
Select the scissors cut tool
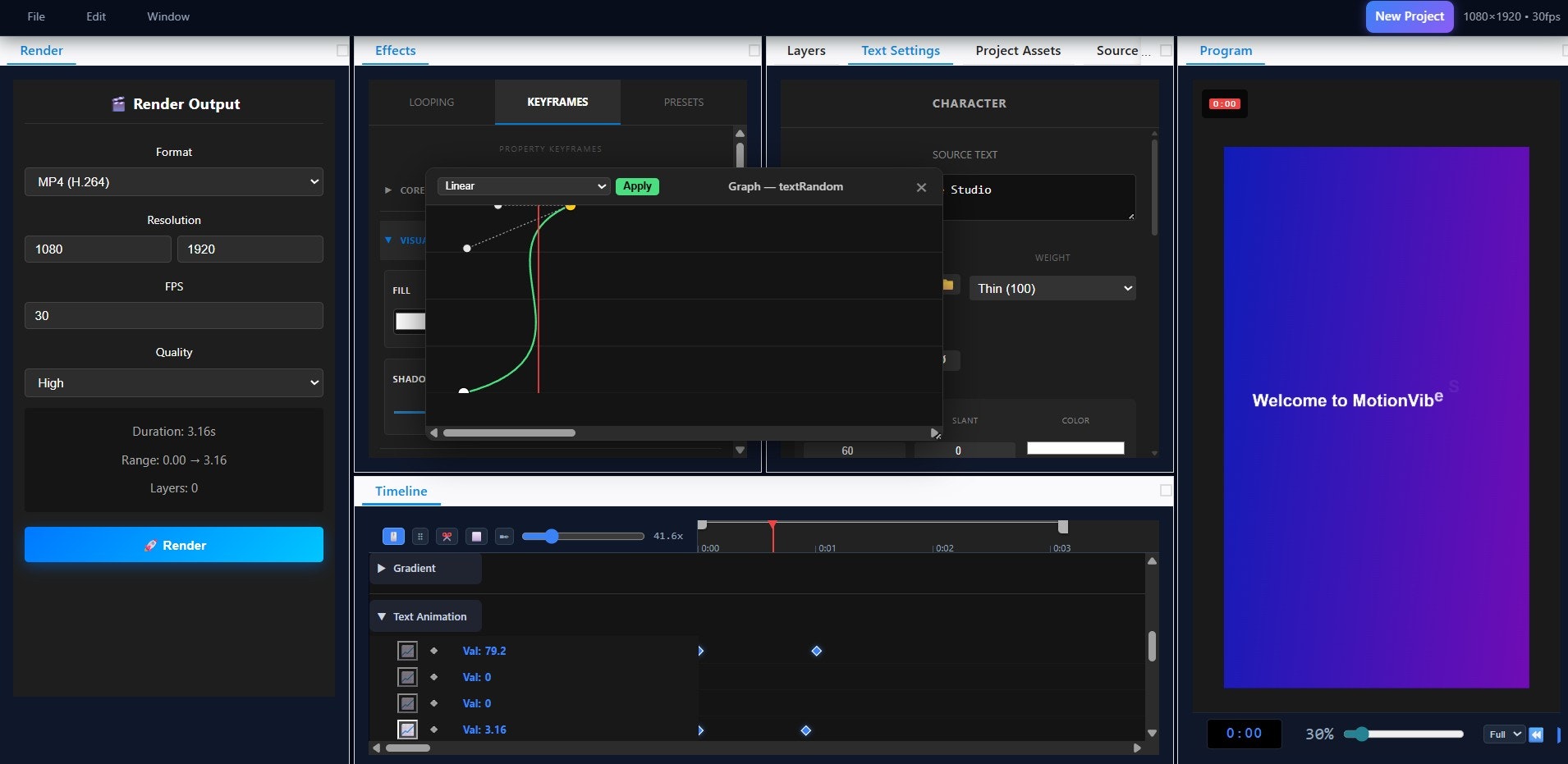pyautogui.click(x=447, y=536)
